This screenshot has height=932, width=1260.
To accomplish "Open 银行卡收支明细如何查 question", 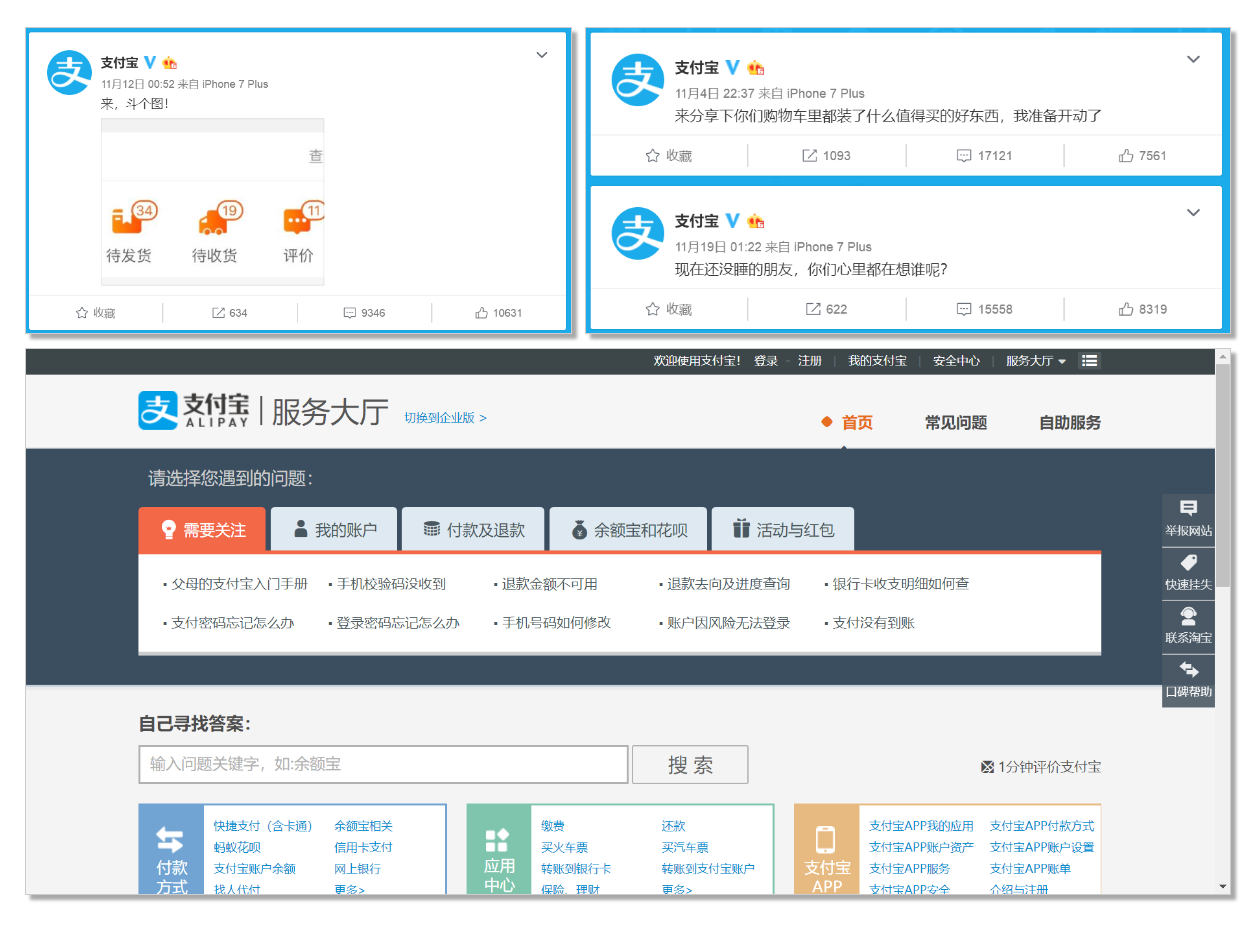I will coord(901,584).
